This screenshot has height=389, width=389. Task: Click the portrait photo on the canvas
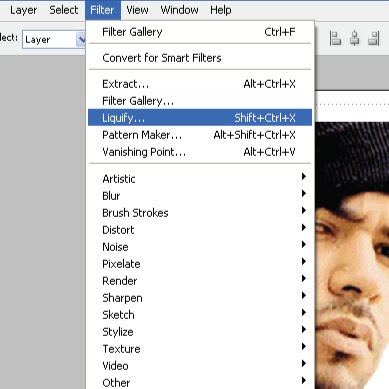point(352,255)
